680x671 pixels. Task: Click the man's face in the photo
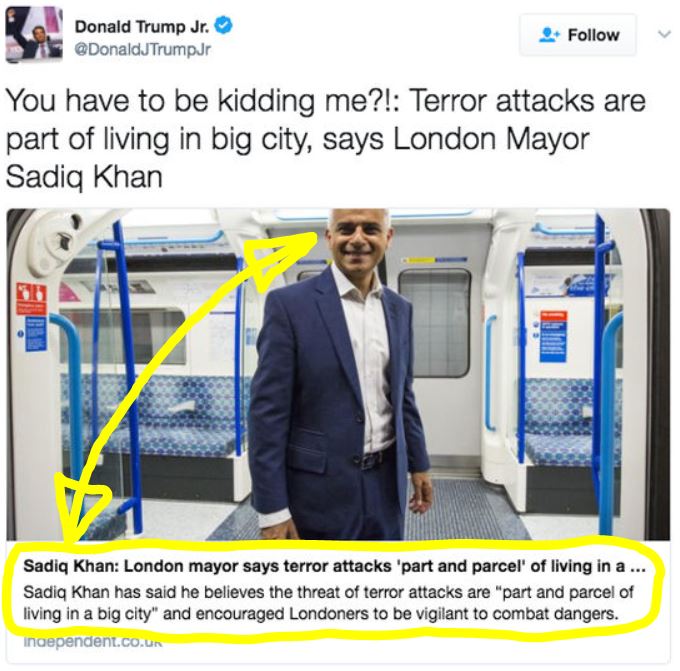(x=358, y=238)
